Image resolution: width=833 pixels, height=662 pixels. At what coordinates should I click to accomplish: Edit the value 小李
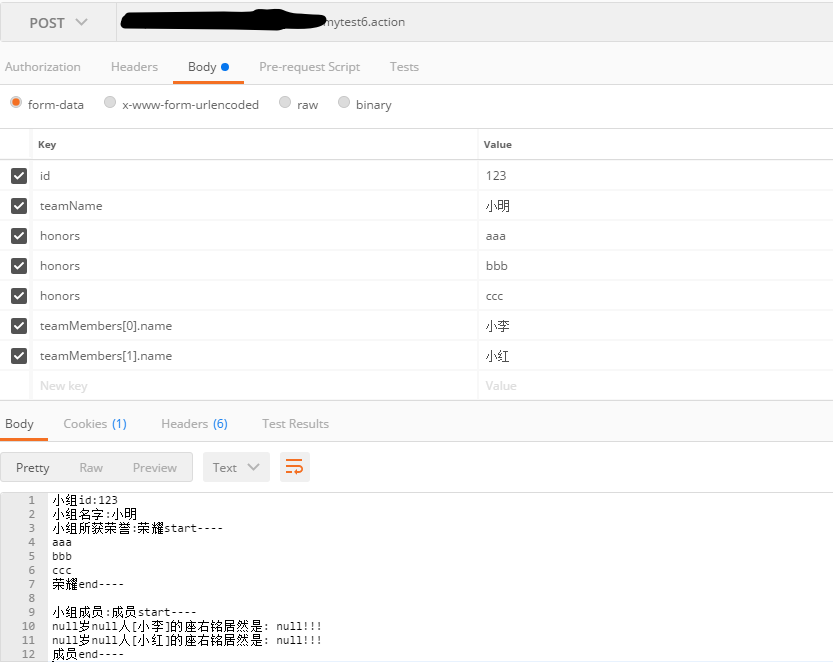[656, 326]
